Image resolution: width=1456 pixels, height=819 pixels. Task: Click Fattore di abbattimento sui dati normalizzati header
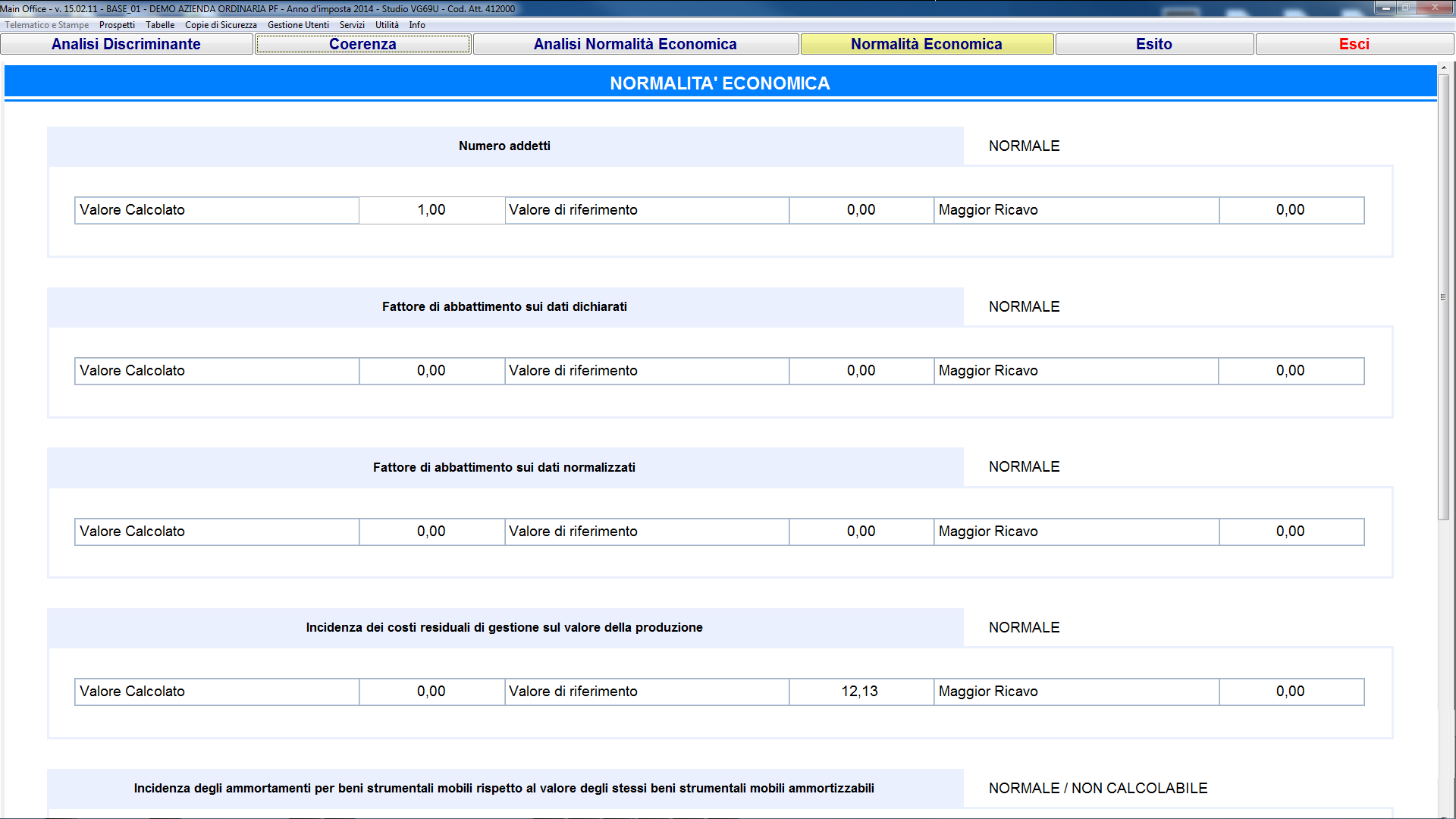pos(505,467)
